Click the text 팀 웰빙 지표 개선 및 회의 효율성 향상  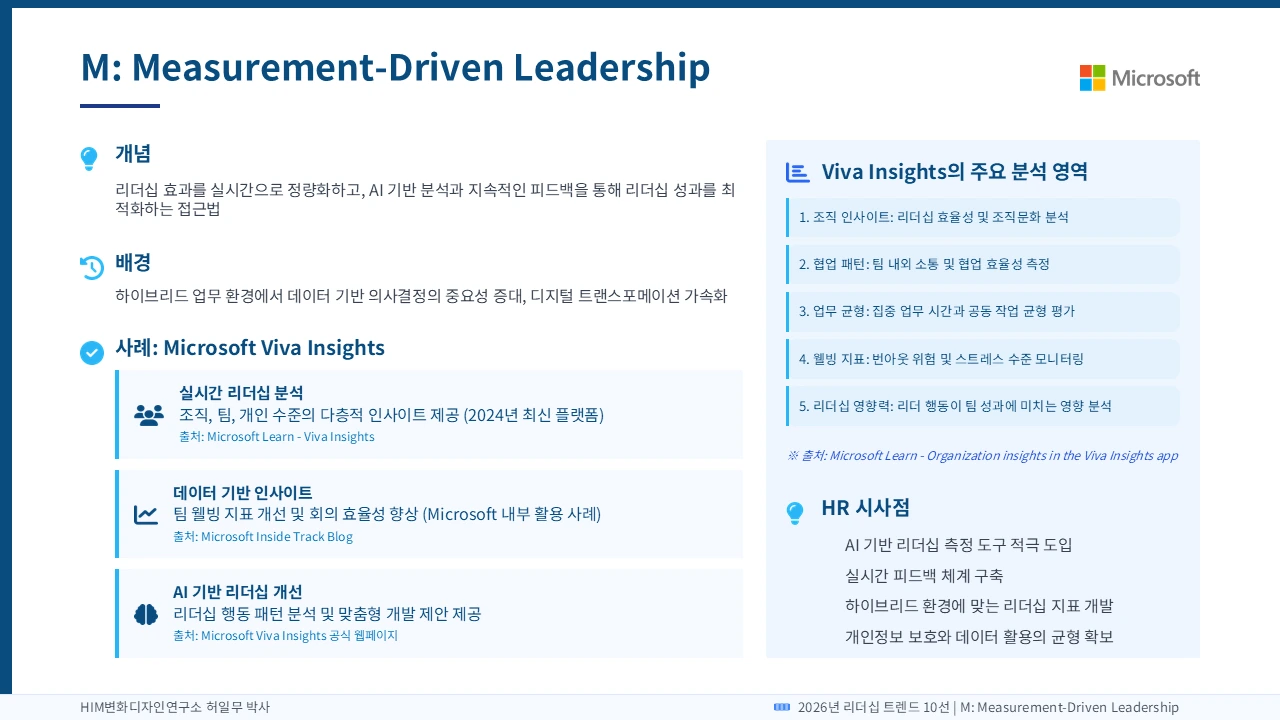coord(295,514)
